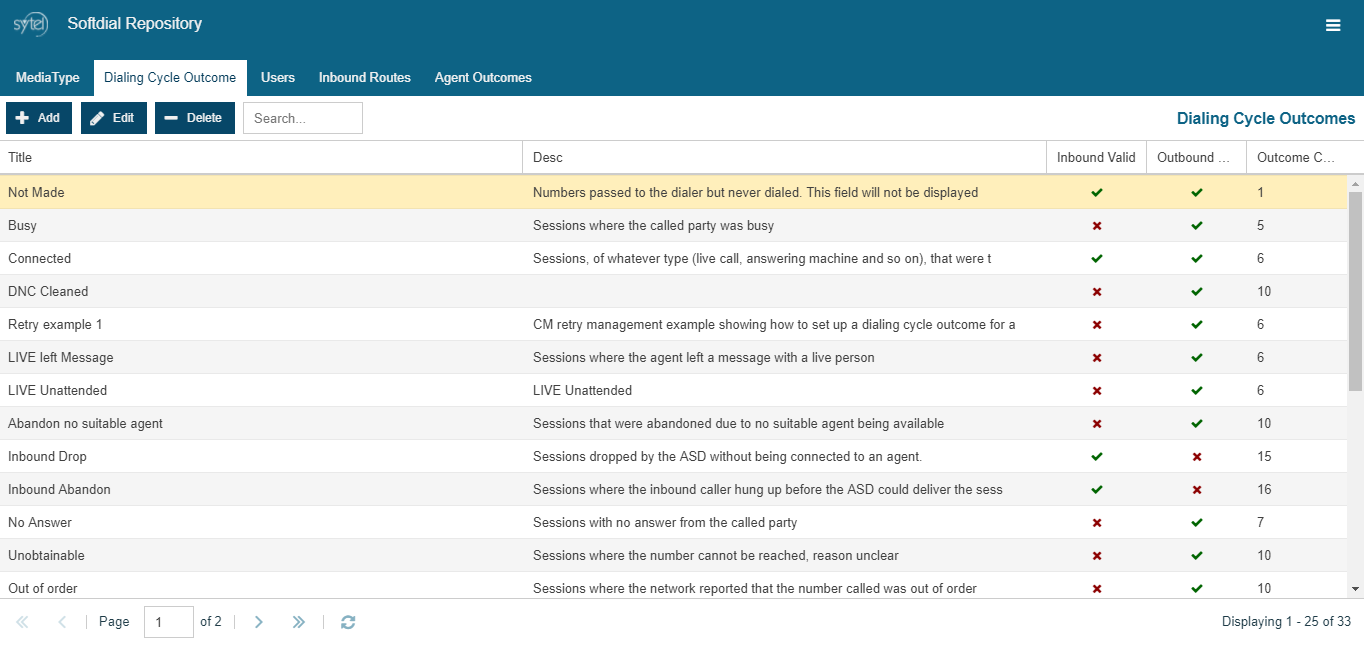This screenshot has height=646, width=1364.
Task: Click Outbound cross for Inbound Drop
Action: pos(1197,457)
